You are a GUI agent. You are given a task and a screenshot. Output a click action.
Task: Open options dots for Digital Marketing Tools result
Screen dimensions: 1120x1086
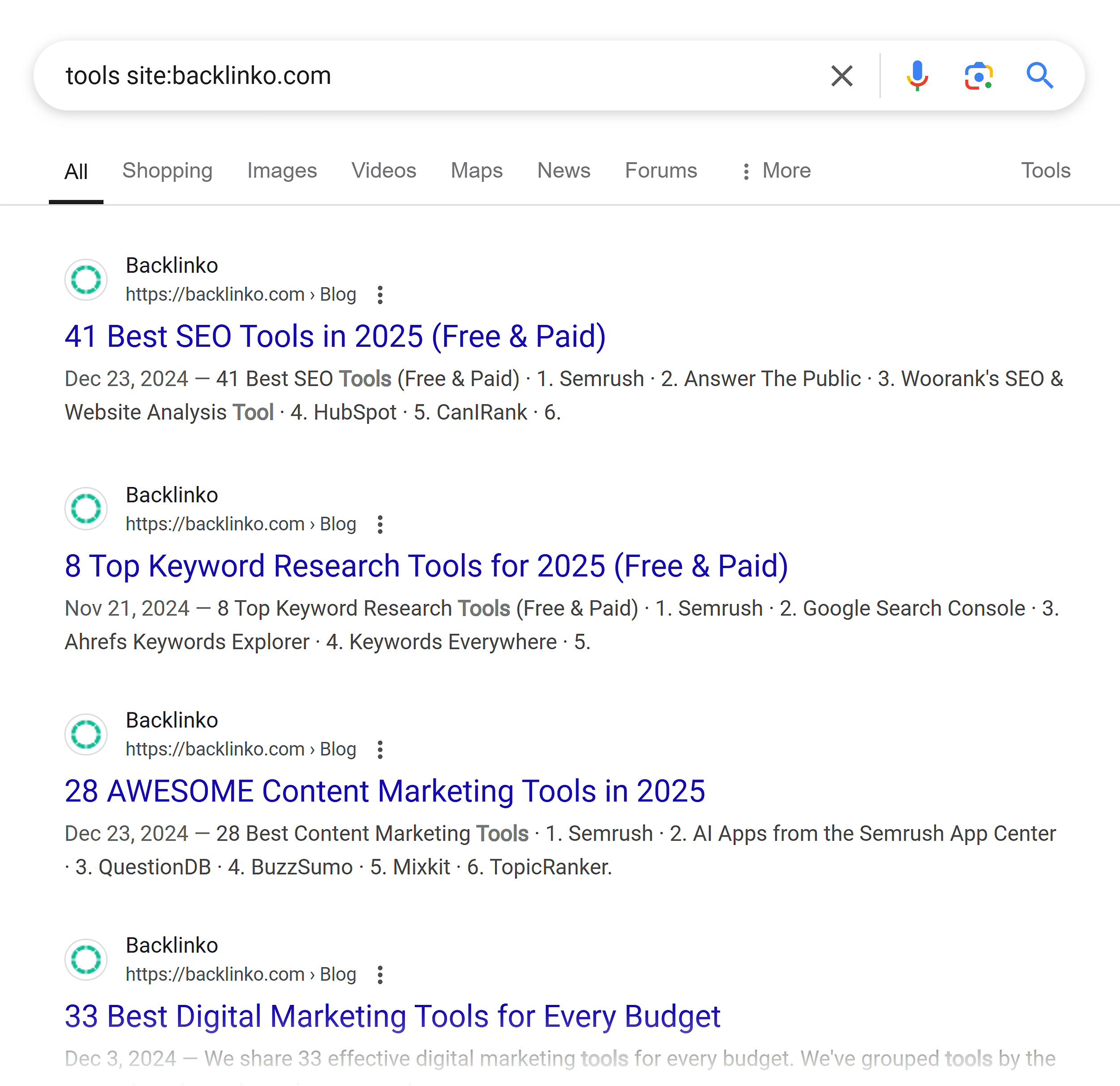point(380,975)
